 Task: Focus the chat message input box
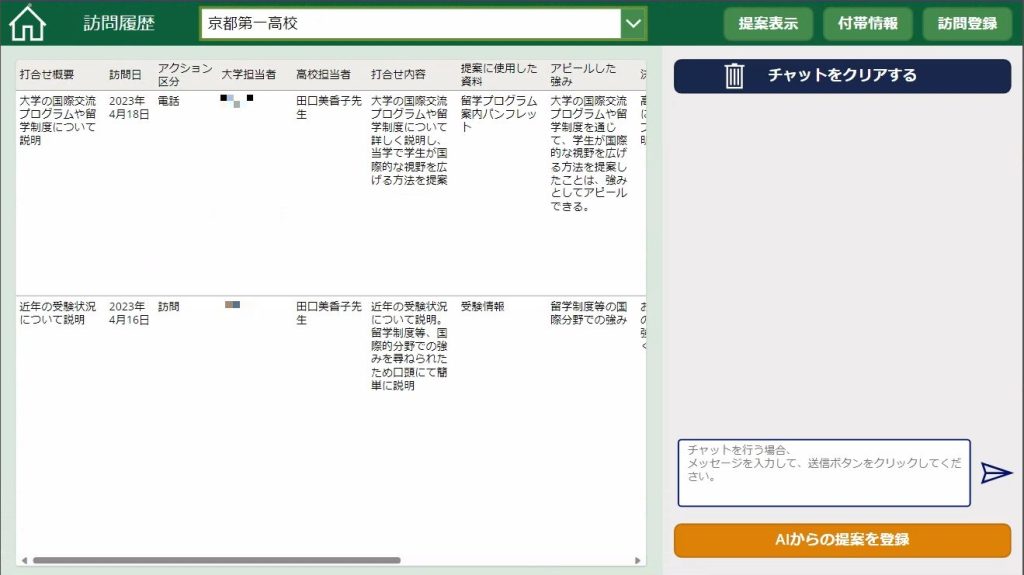(x=824, y=473)
